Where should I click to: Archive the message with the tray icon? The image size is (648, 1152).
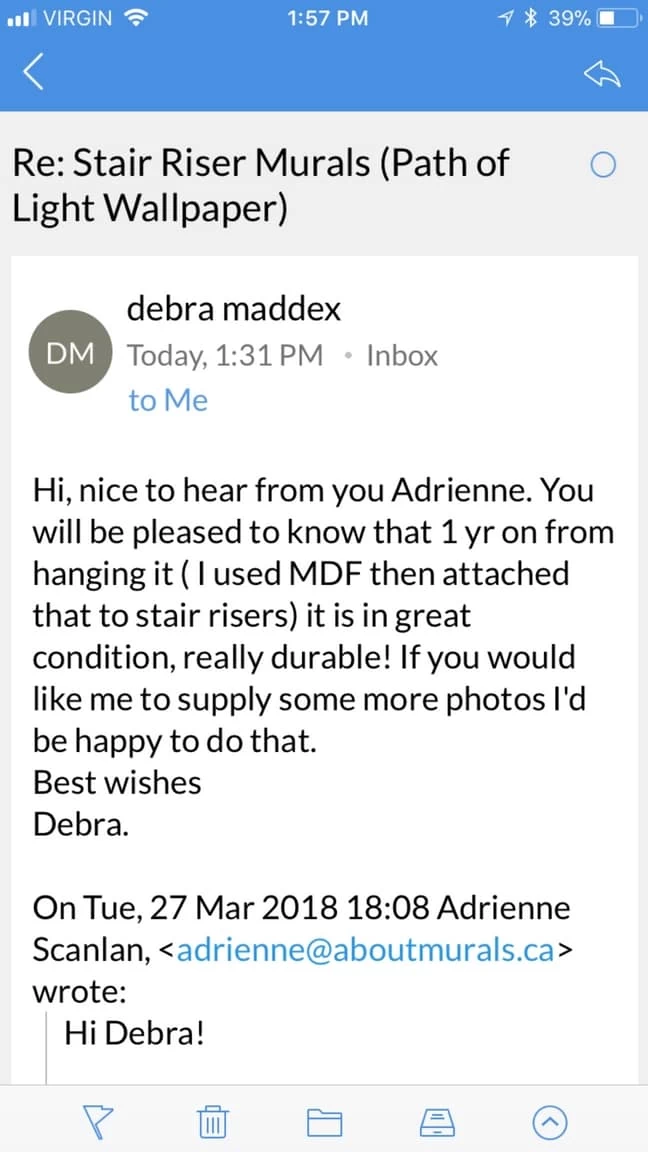(x=437, y=1124)
